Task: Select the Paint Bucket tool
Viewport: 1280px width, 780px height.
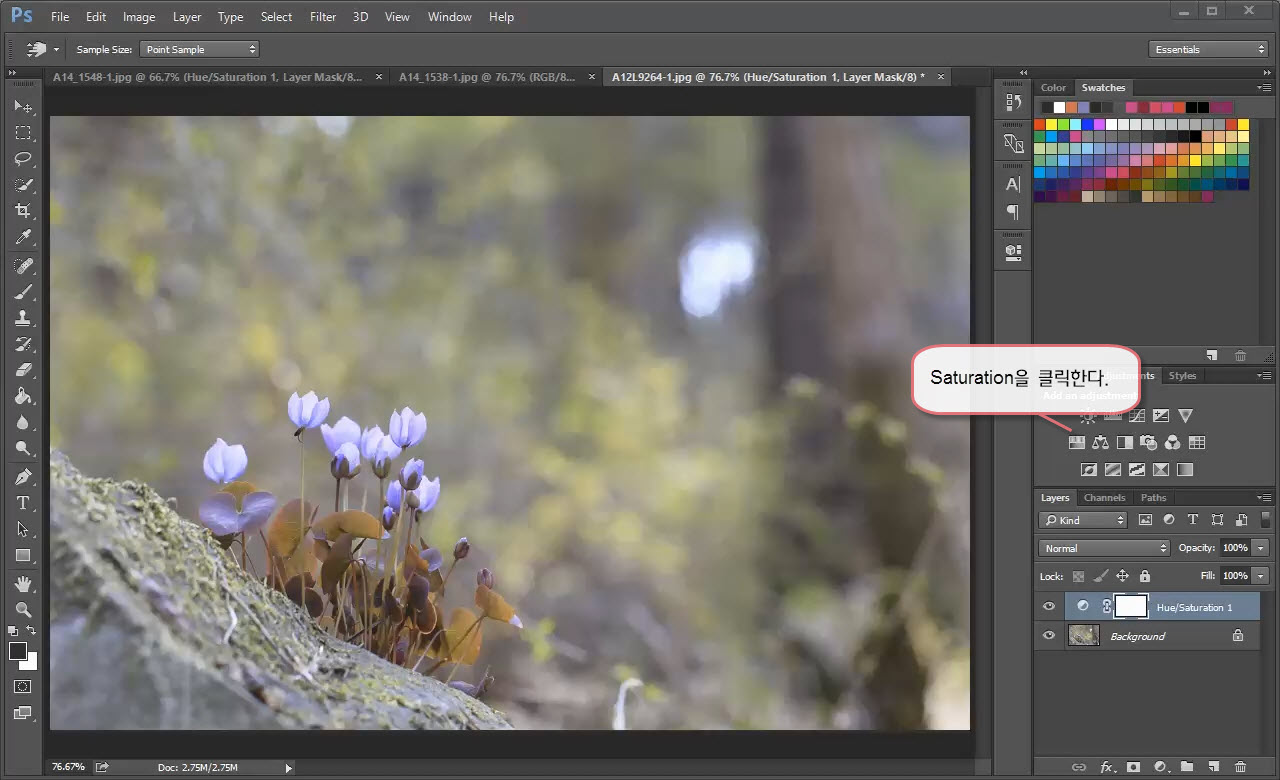Action: (23, 396)
